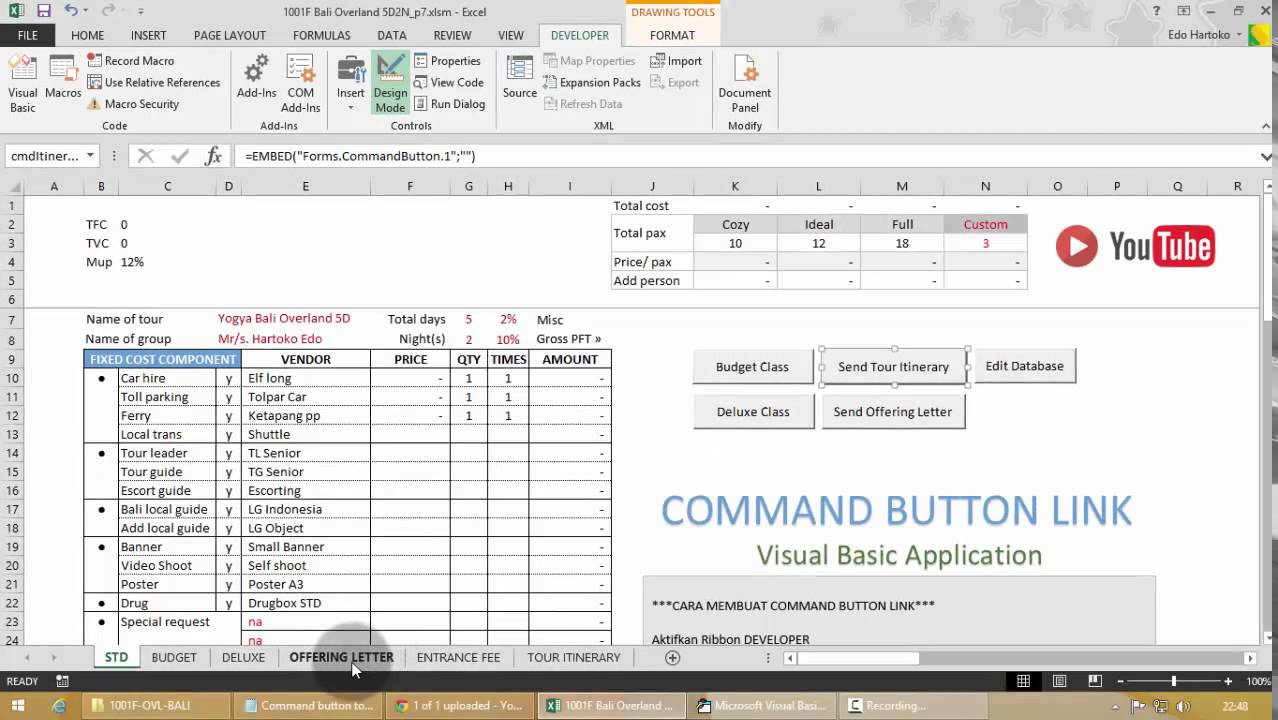Customize the Quick Access Toolbar dropdown
1278x720 pixels.
point(141,12)
